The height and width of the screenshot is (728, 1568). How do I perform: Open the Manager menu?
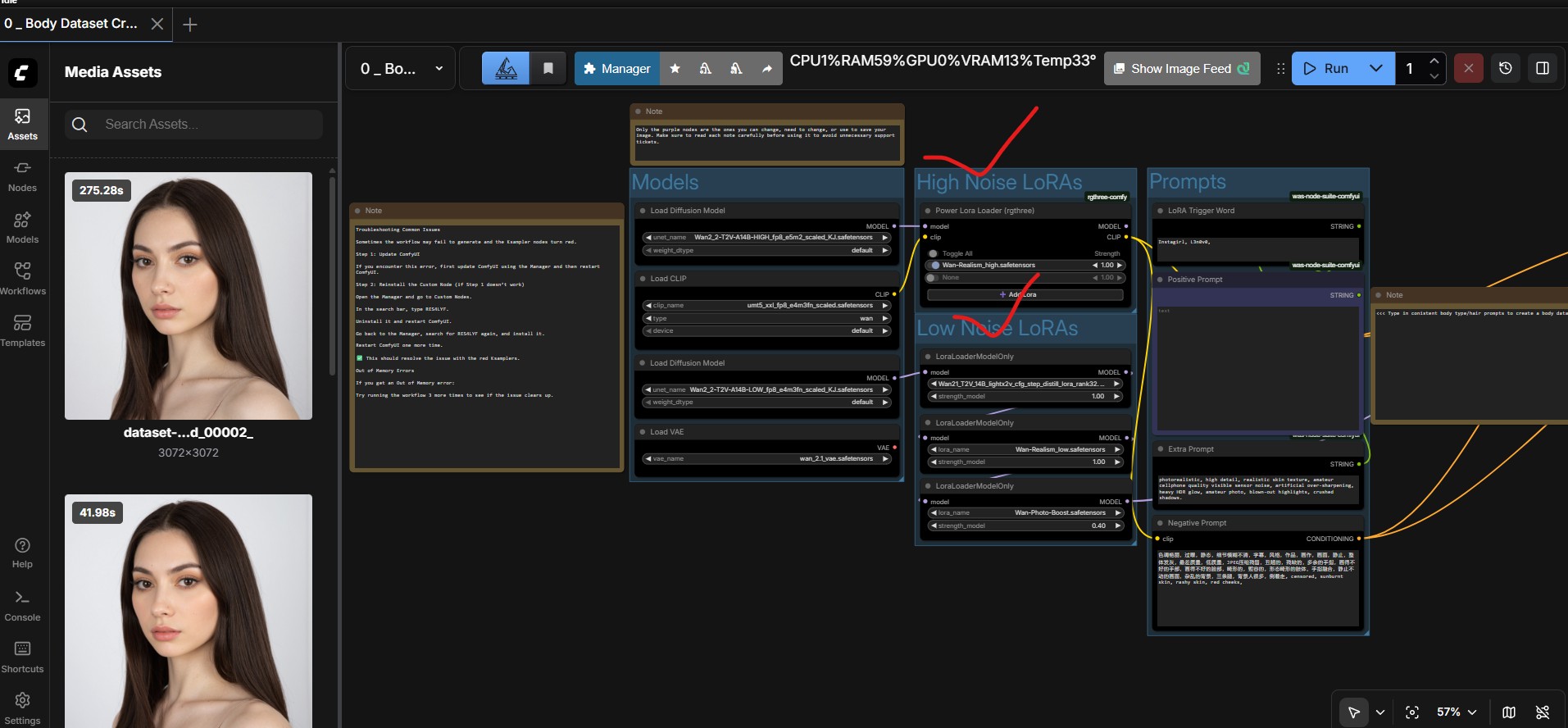616,69
